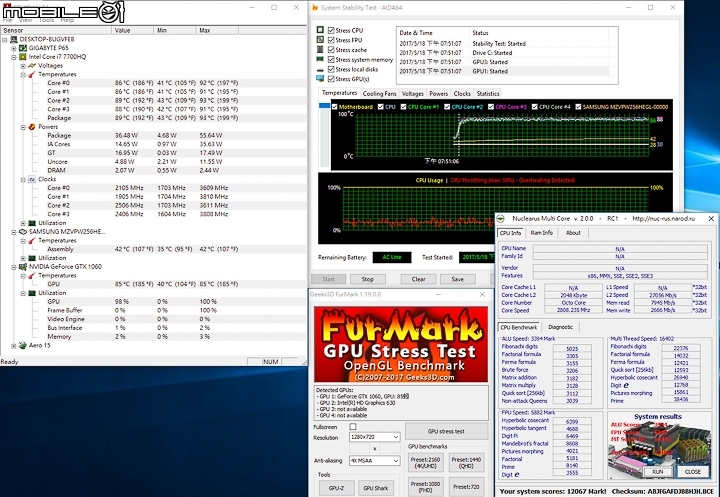Click the Intel Core i7 7700HQ CPU icon

22,56
